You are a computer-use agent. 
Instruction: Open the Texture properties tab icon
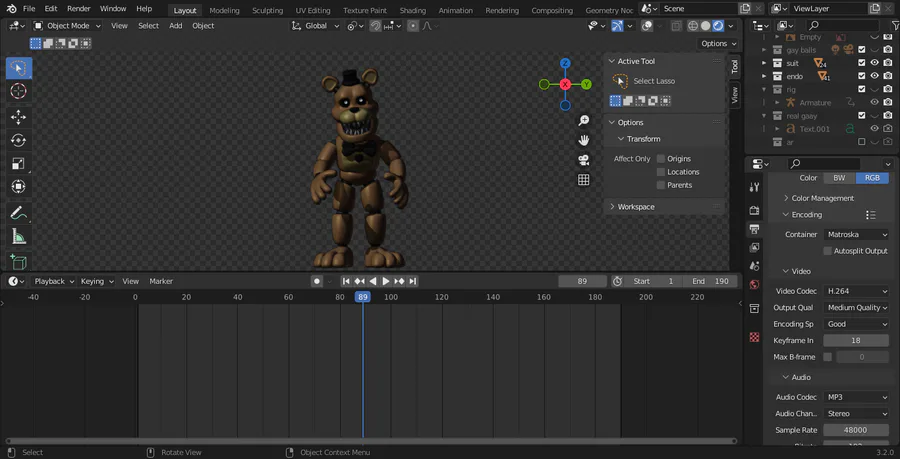point(755,337)
